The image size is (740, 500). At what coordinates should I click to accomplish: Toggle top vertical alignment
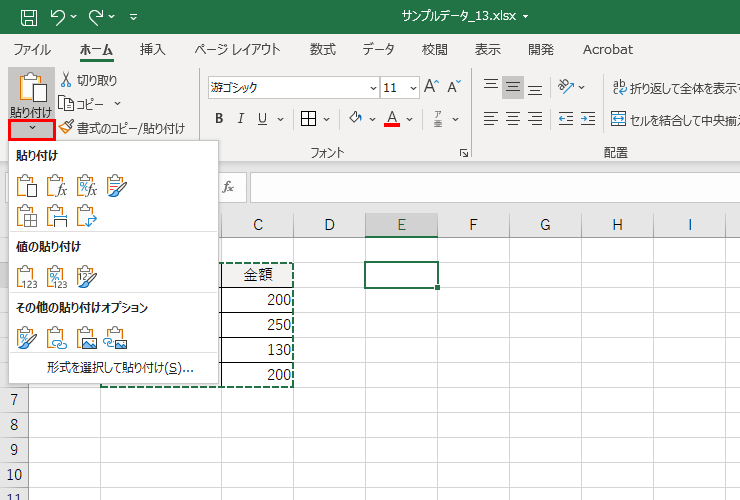click(x=491, y=85)
